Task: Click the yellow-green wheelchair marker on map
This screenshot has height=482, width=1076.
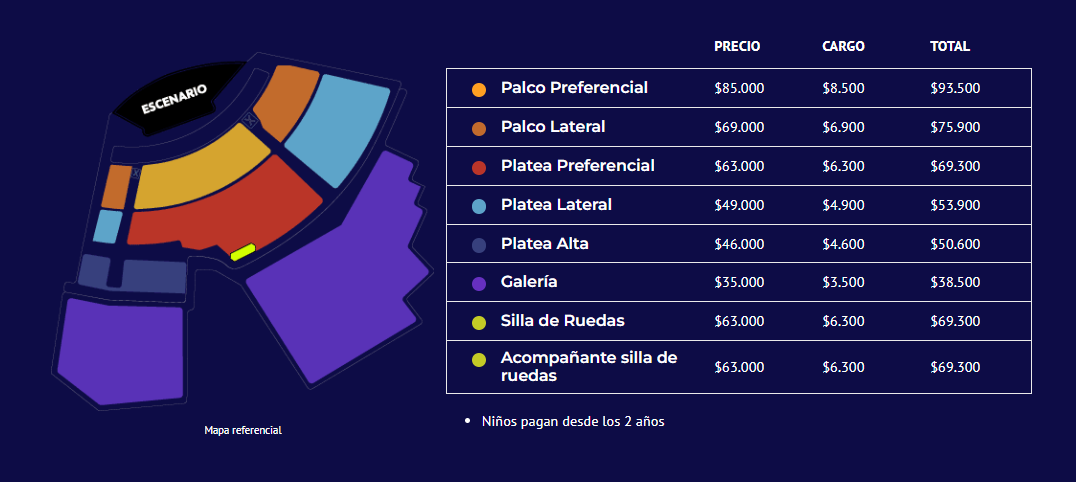Action: [243, 252]
